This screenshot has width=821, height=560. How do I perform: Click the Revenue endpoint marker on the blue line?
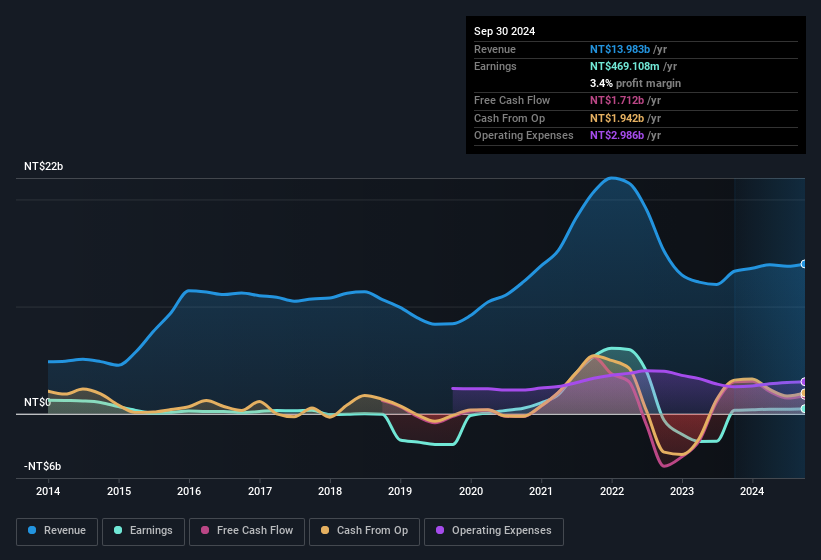pyautogui.click(x=804, y=264)
